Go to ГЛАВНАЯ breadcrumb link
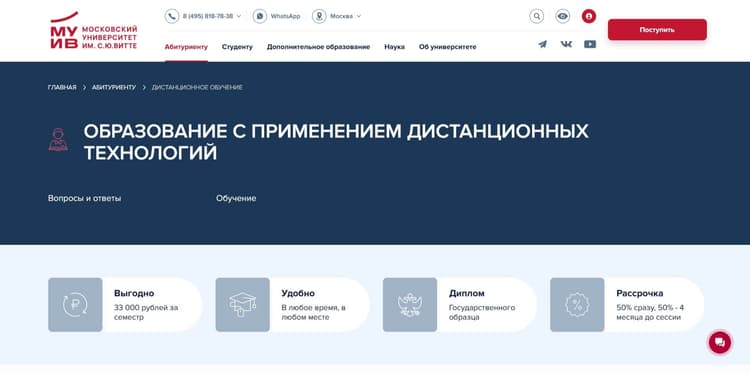Viewport: 750px width, 373px height. click(62, 88)
